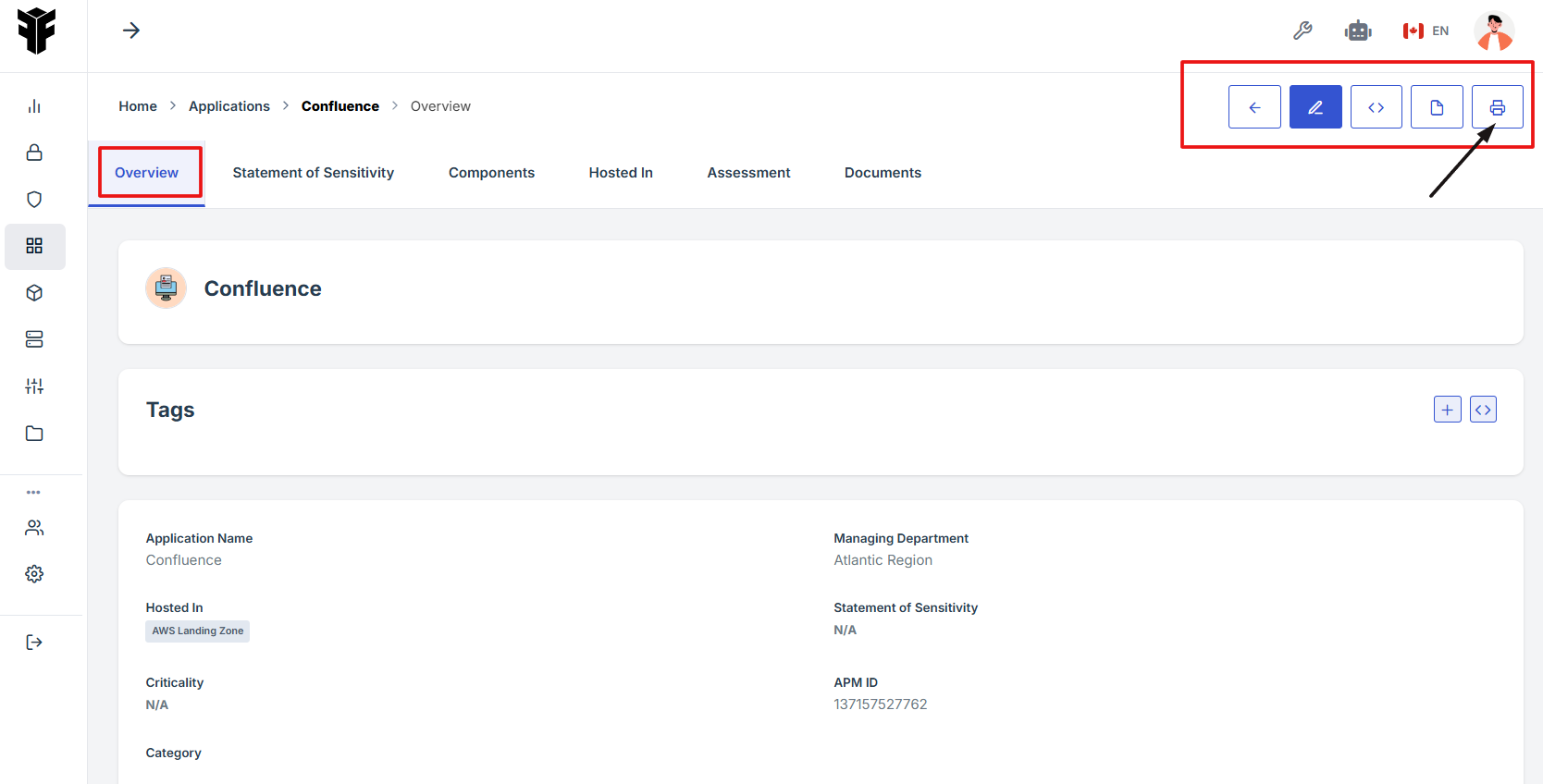The image size is (1543, 784).
Task: Click the code icon in Tags section
Action: click(x=1483, y=410)
